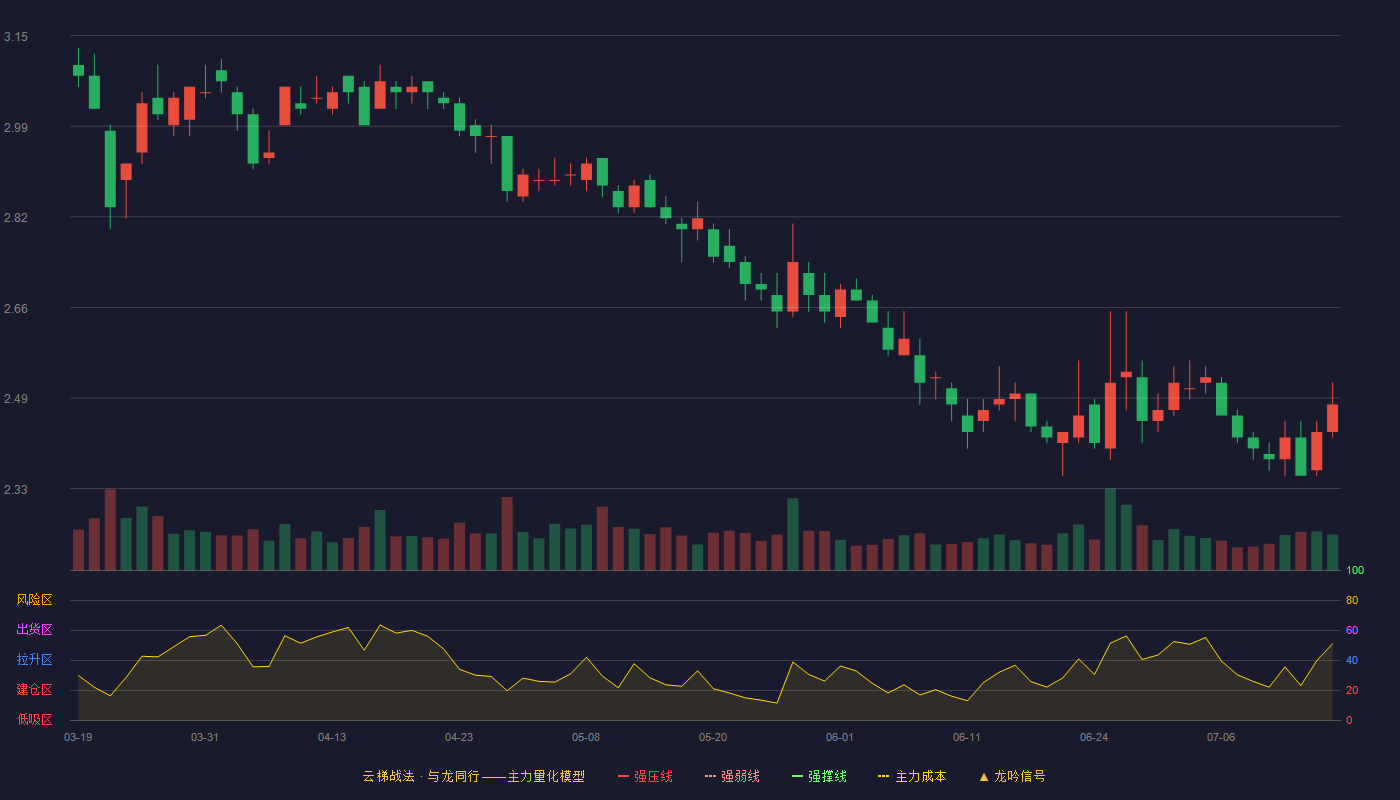The height and width of the screenshot is (800, 1400).
Task: Toggle the 强撑线 legend entry
Action: [x=819, y=776]
